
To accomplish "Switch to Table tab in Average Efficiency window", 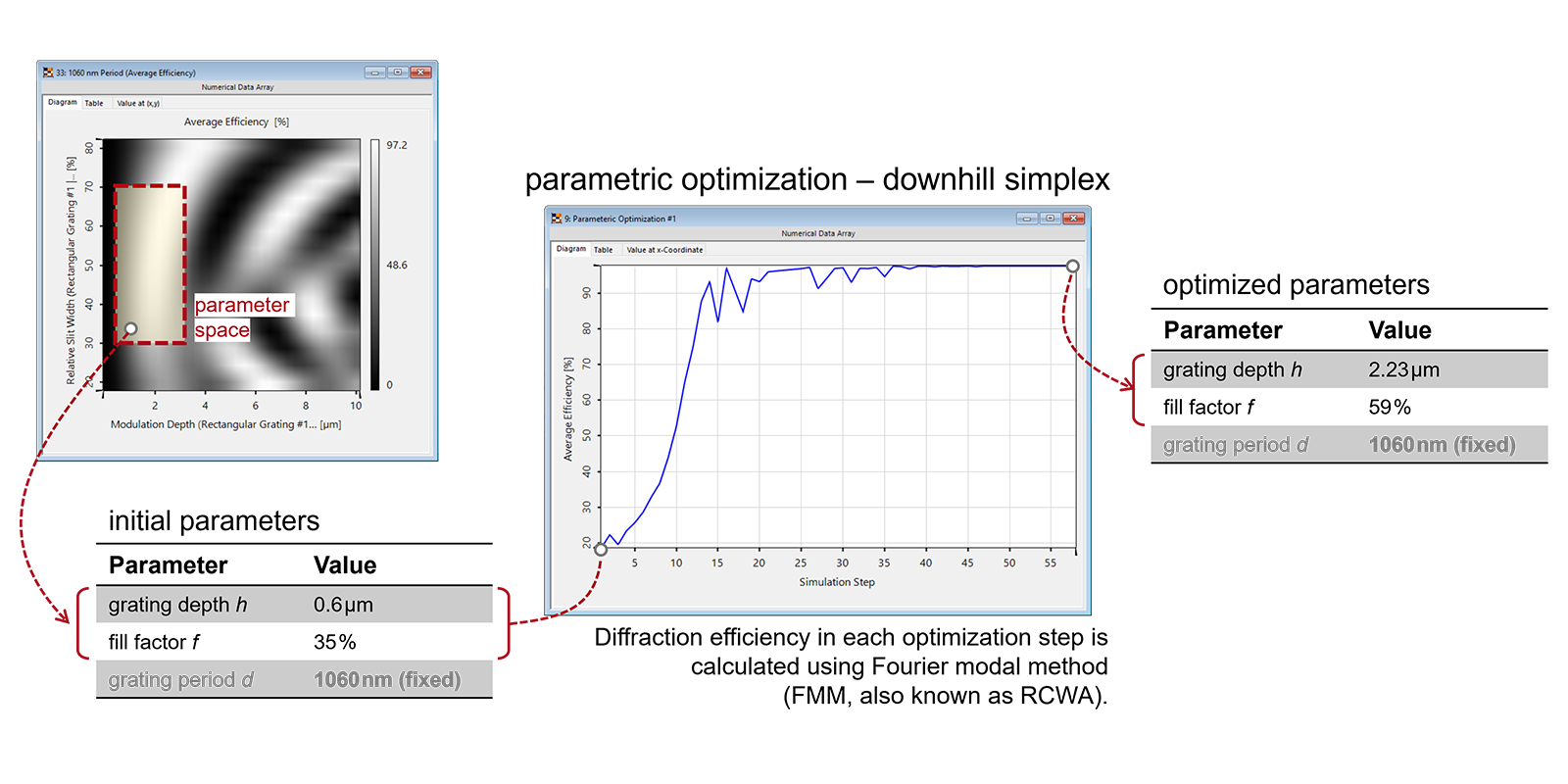I will [x=94, y=103].
